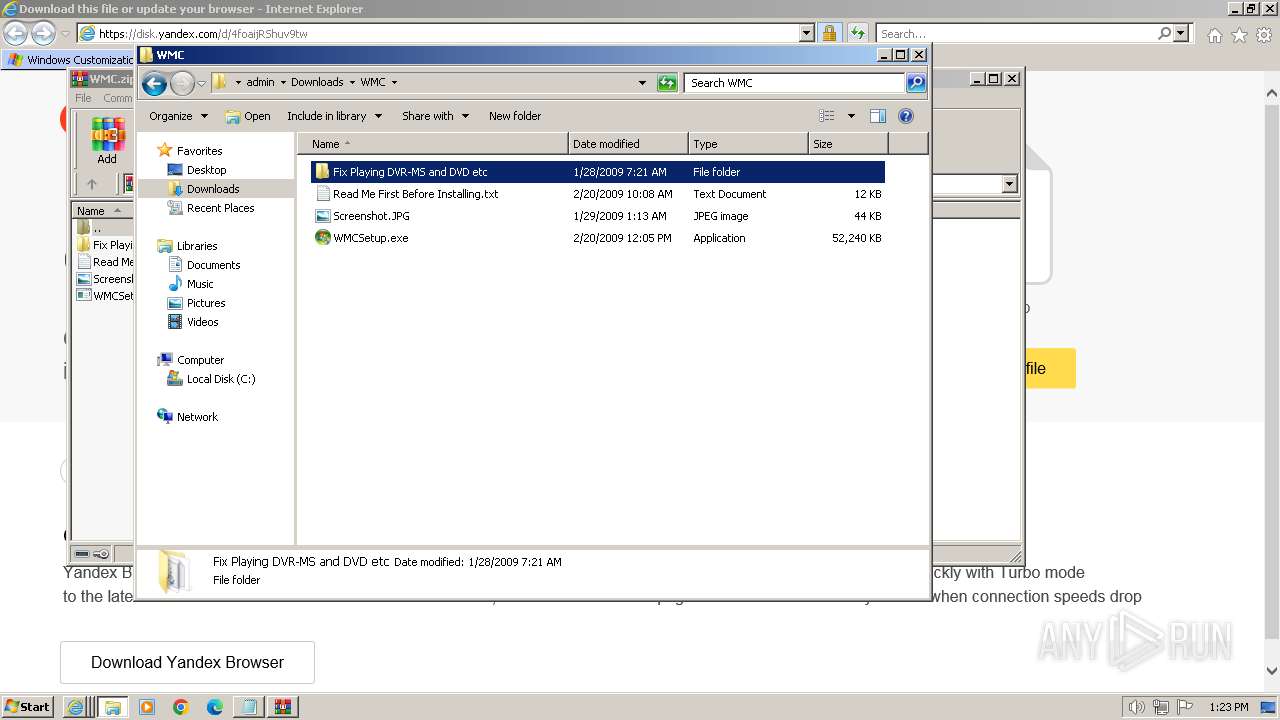Click admin in the breadcrumb path

point(260,83)
